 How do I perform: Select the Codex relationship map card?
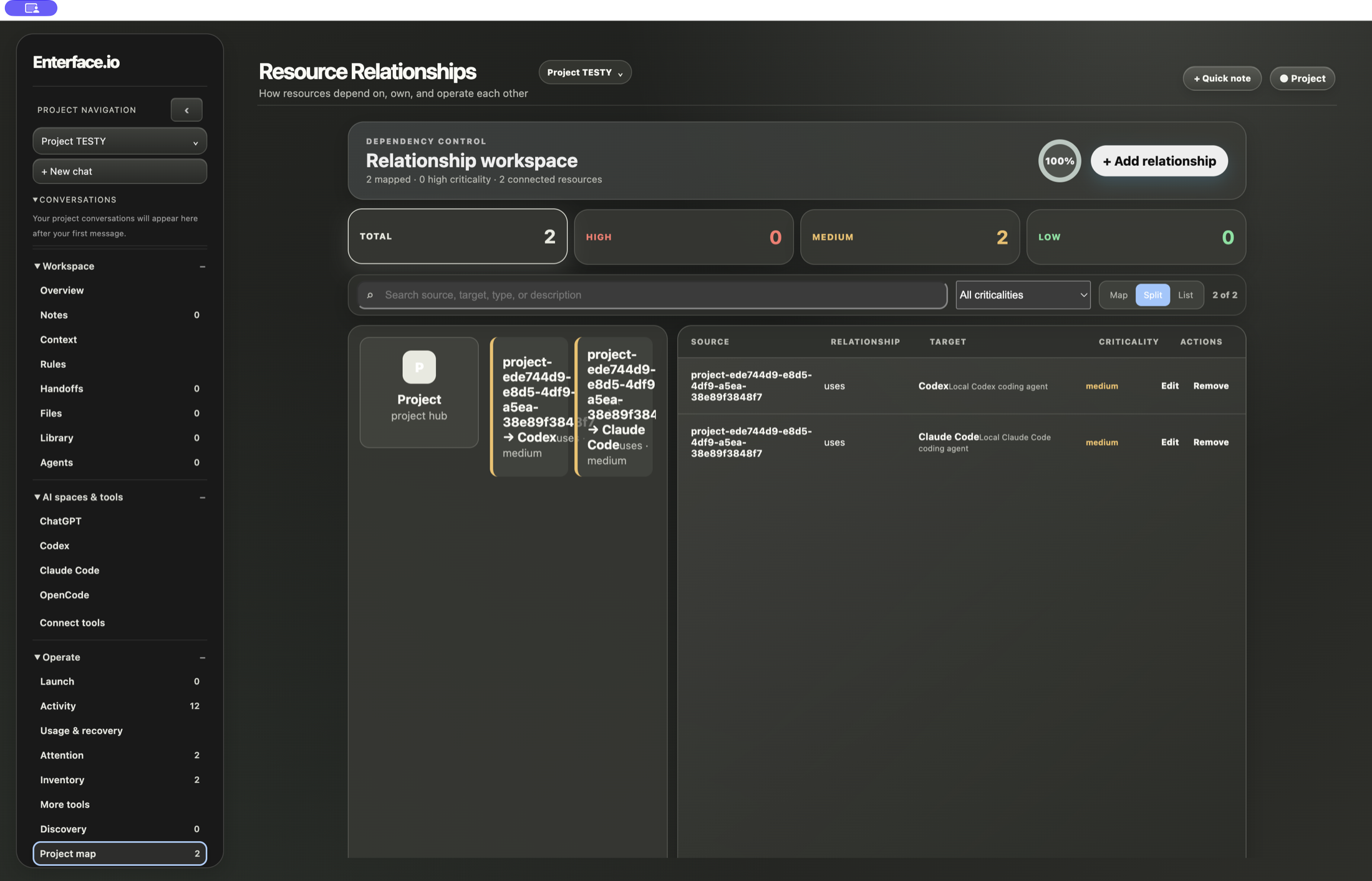[529, 407]
